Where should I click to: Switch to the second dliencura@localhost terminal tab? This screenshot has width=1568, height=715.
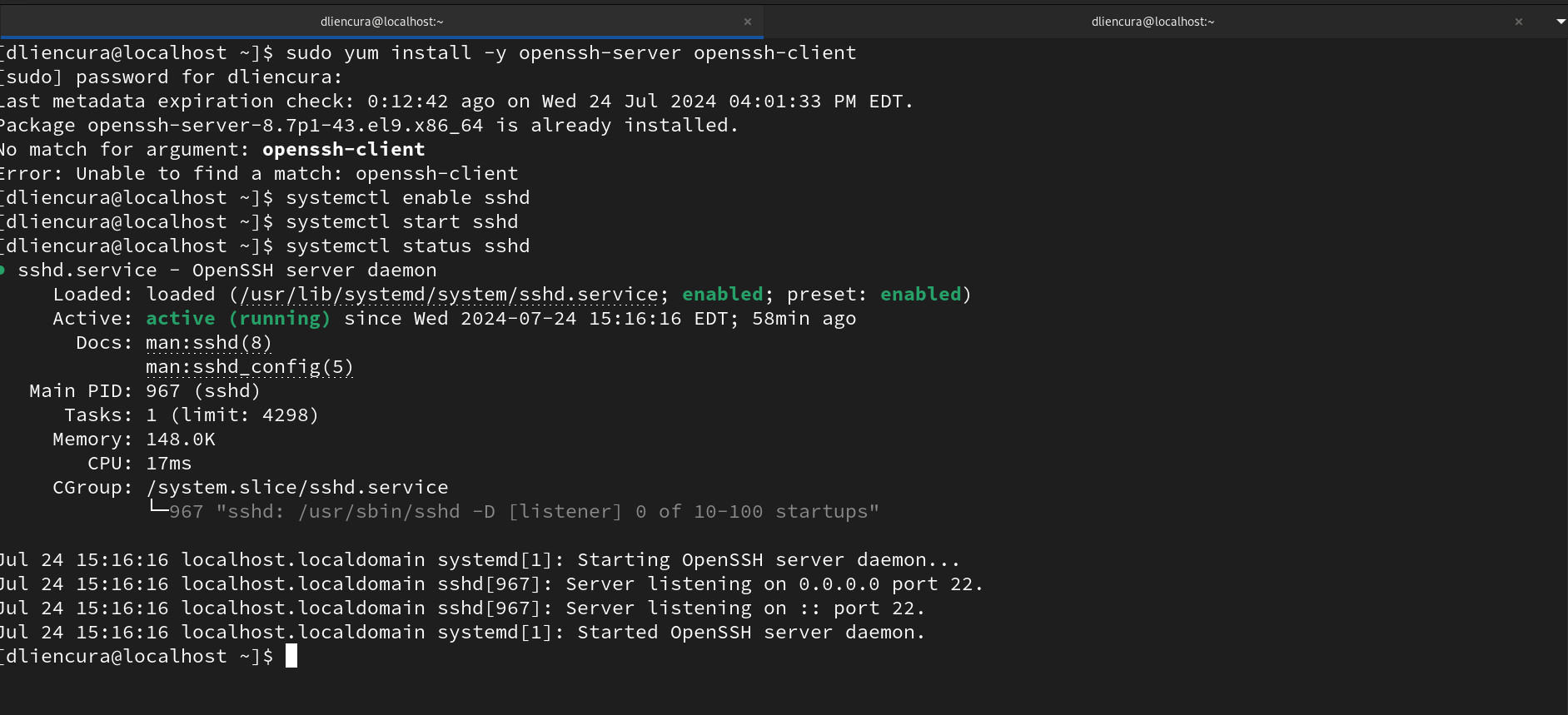tap(1152, 22)
